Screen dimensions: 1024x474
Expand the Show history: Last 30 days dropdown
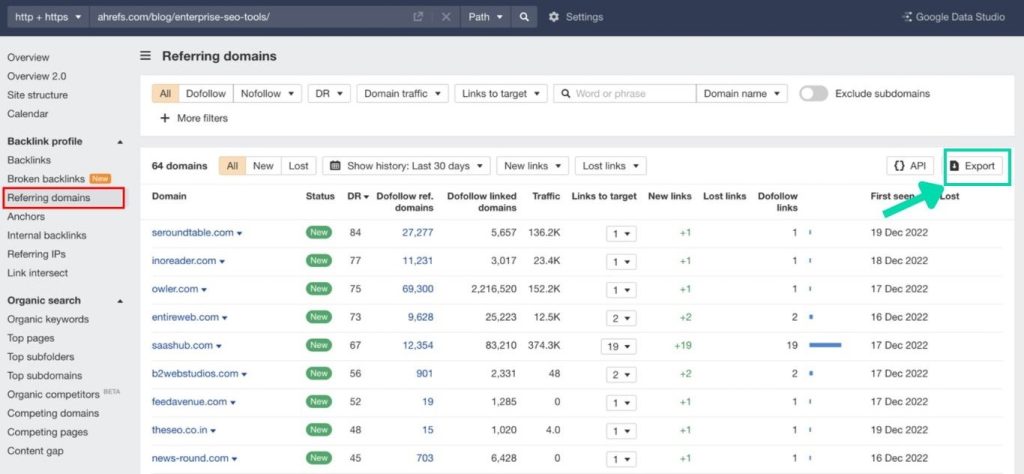click(x=409, y=166)
